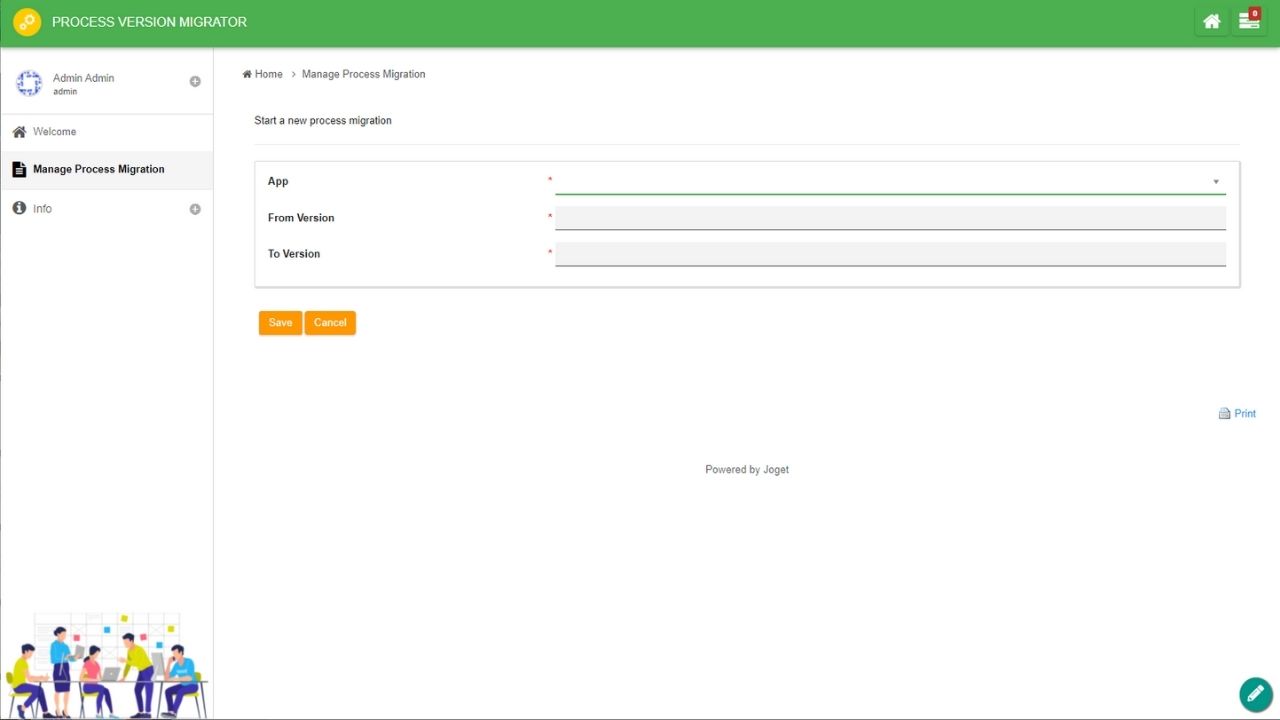Screen dimensions: 1280x720
Task: Open the inbox icon with red badge
Action: (x=1249, y=21)
